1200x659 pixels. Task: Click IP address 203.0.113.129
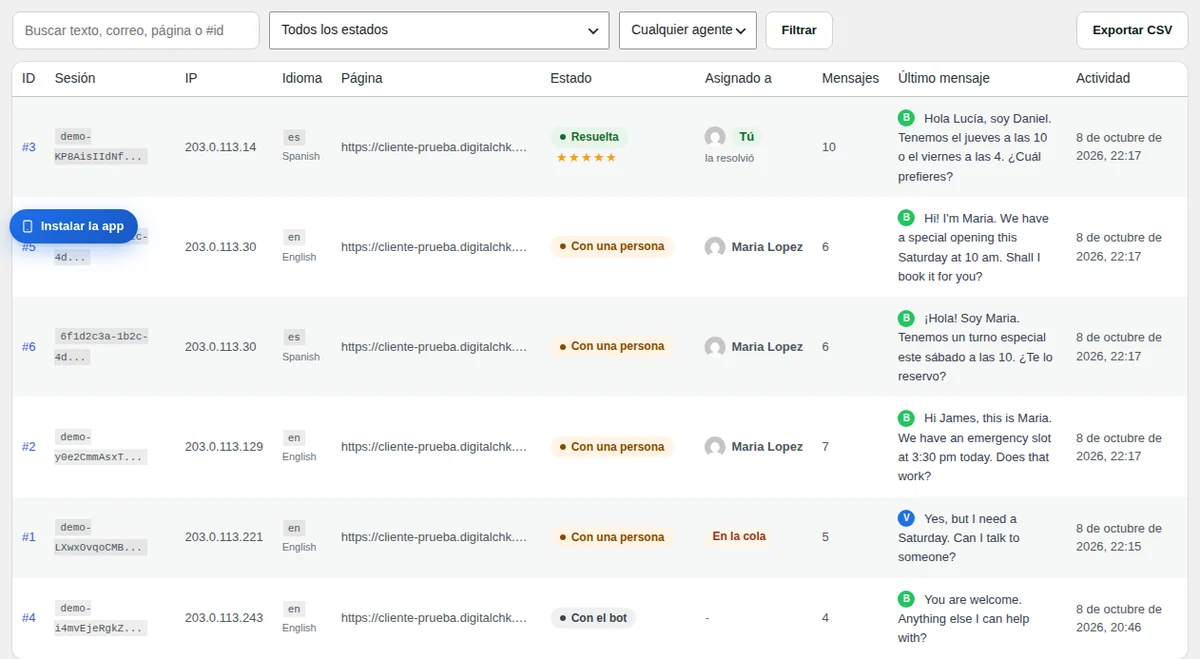tap(224, 447)
